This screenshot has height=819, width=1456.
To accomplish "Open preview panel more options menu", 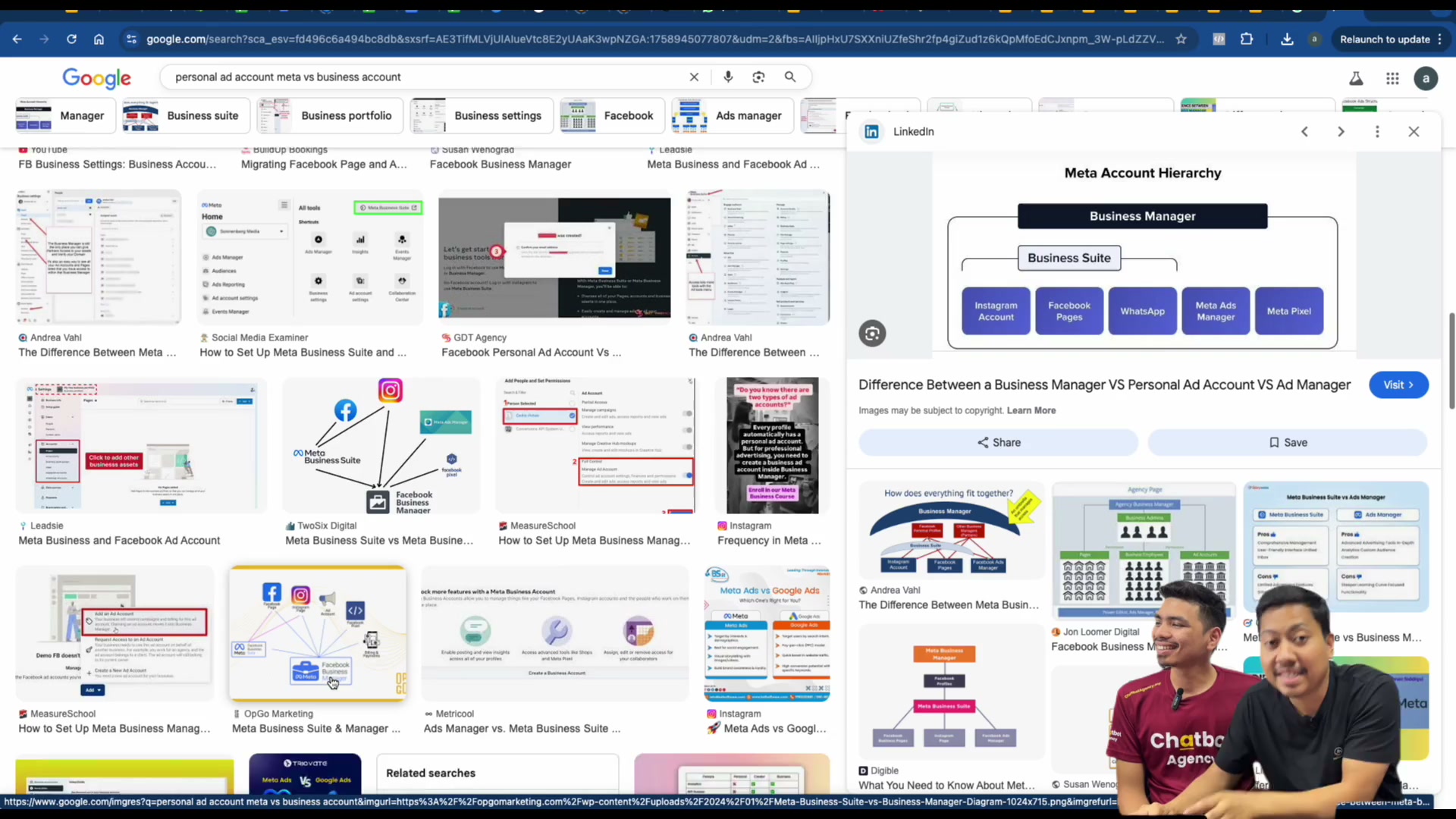I will 1377,131.
